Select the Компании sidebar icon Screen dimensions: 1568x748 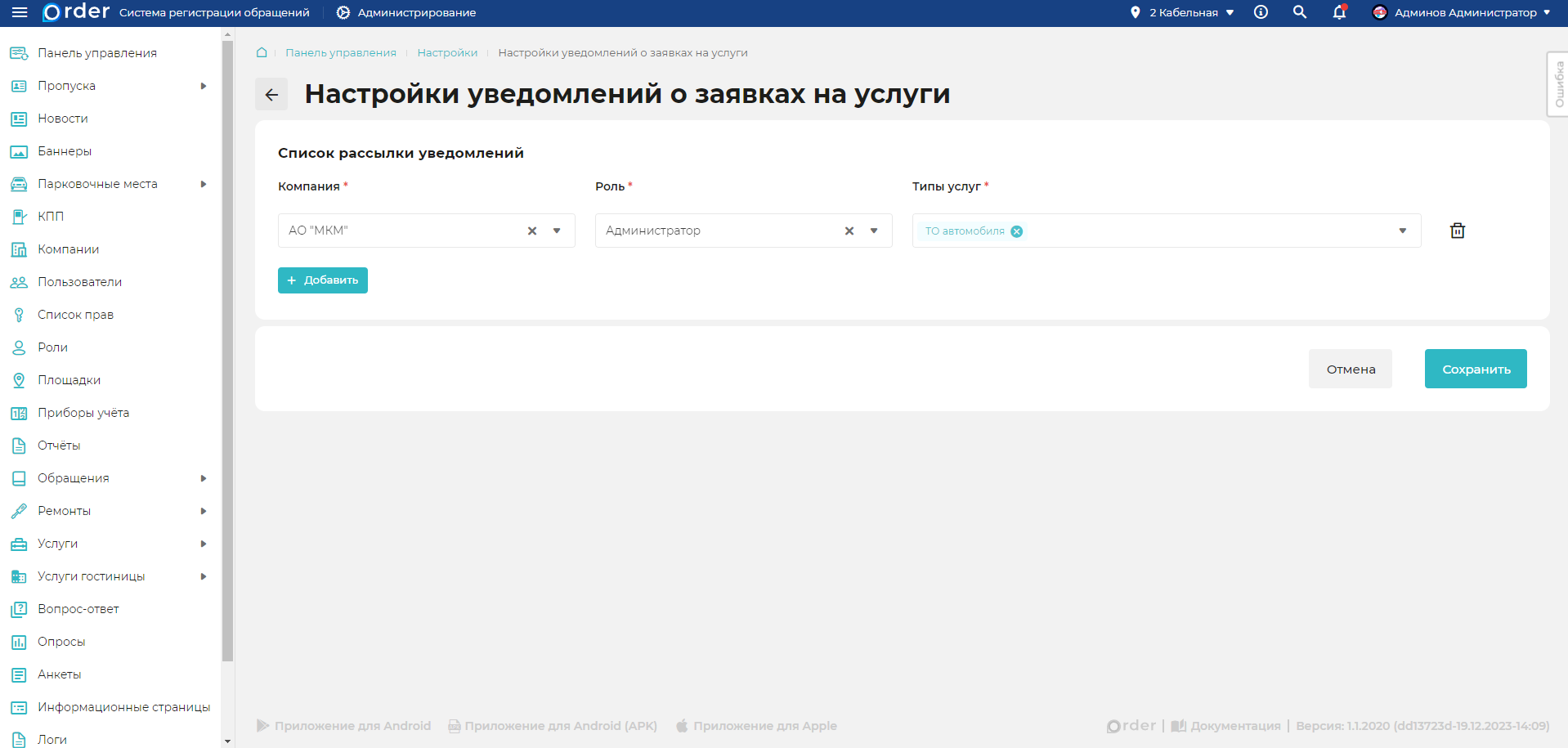click(18, 249)
